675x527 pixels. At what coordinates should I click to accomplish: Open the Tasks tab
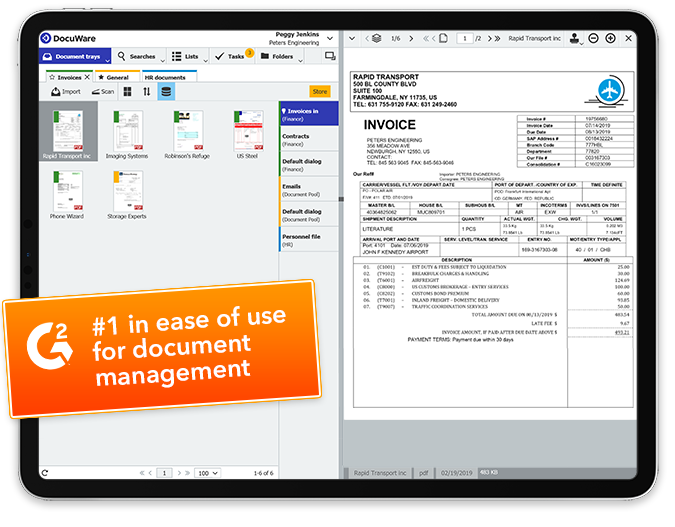click(x=229, y=56)
